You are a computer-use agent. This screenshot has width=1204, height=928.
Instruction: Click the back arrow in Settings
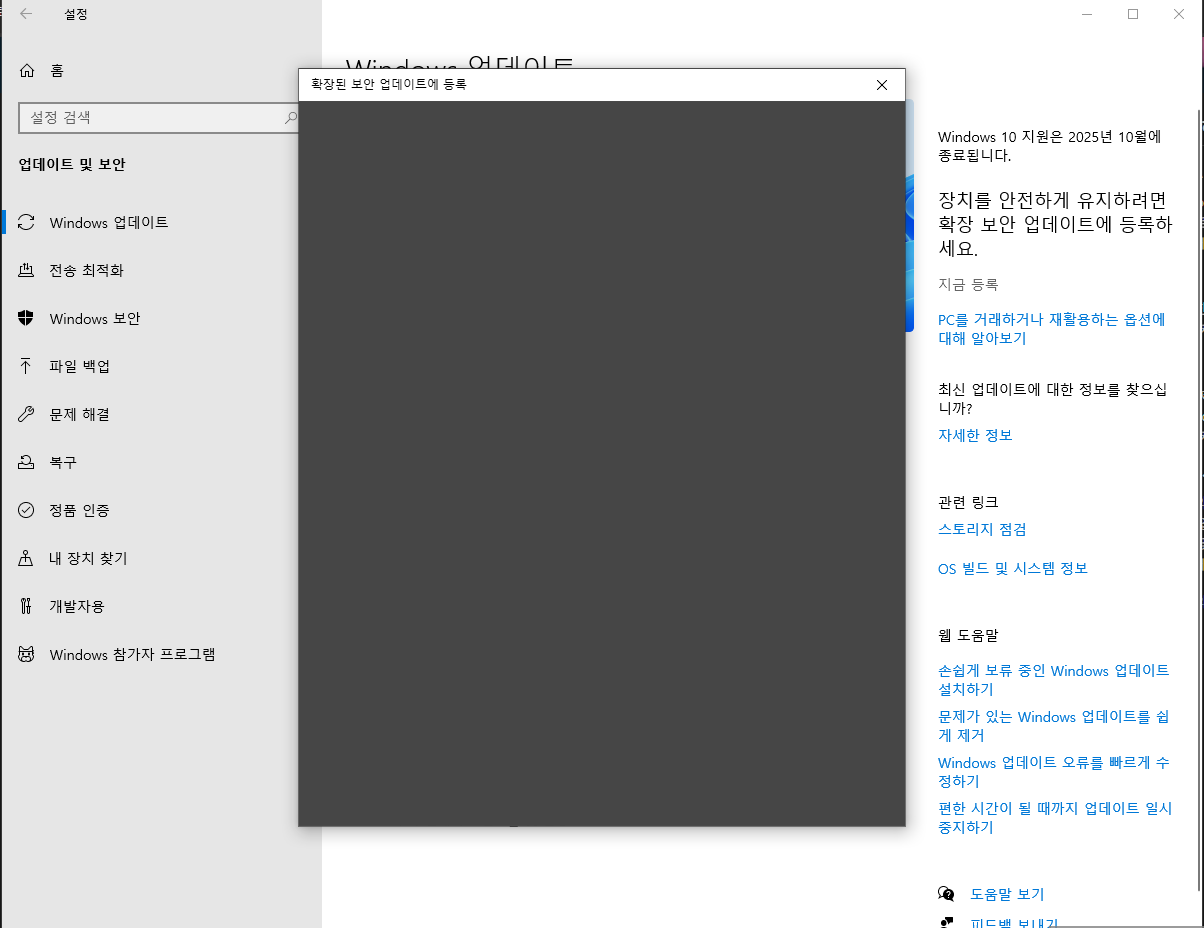pyautogui.click(x=26, y=14)
